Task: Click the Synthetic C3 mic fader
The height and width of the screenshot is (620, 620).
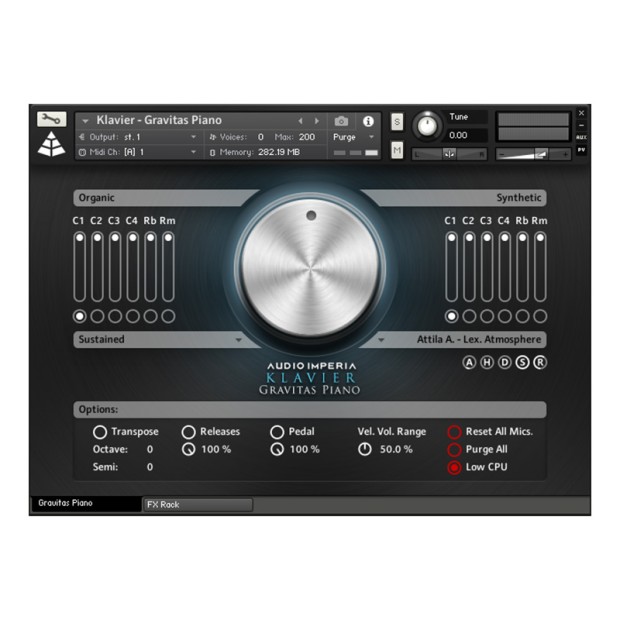Action: click(487, 267)
